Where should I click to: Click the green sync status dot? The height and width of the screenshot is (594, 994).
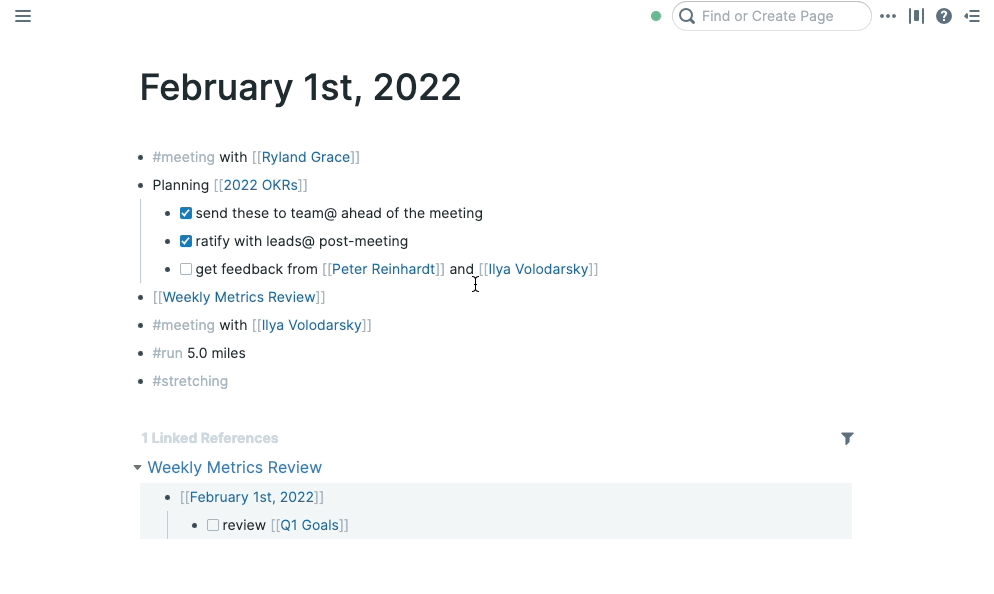pos(656,16)
